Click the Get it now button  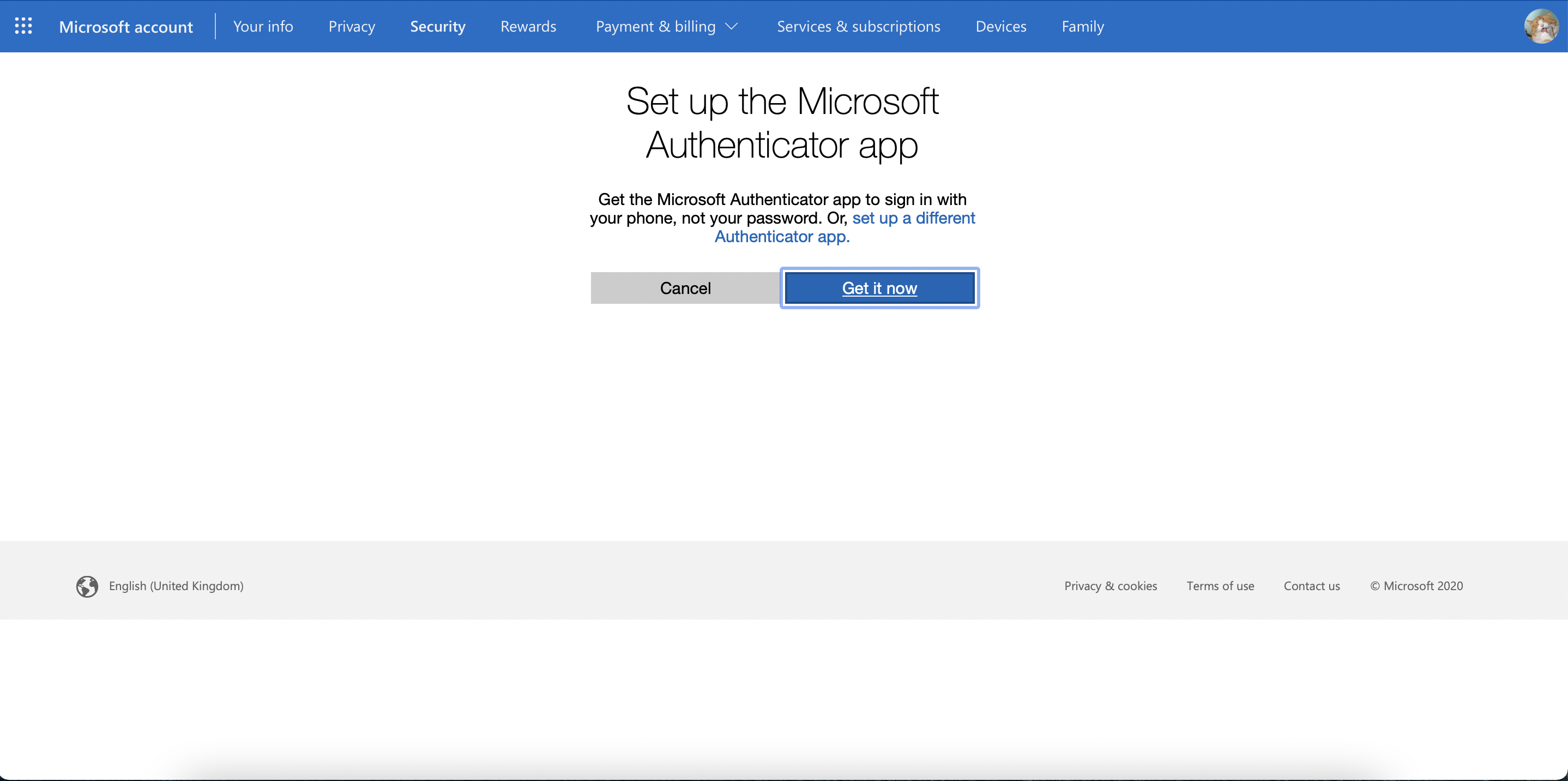pos(879,288)
